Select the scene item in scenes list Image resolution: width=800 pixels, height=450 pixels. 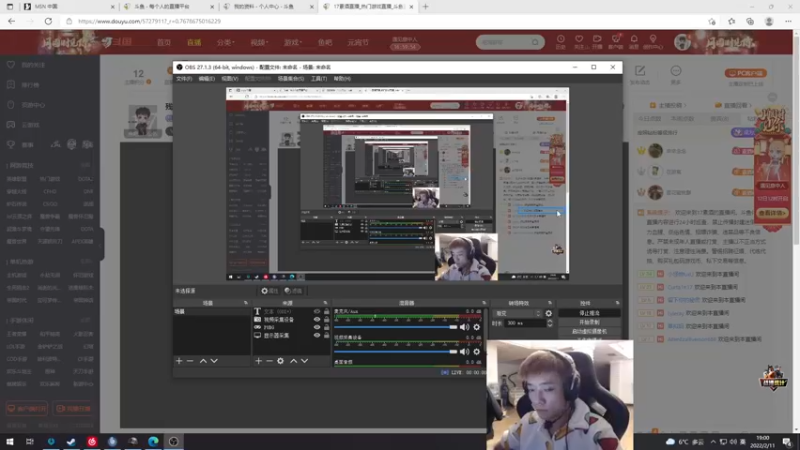[212, 311]
